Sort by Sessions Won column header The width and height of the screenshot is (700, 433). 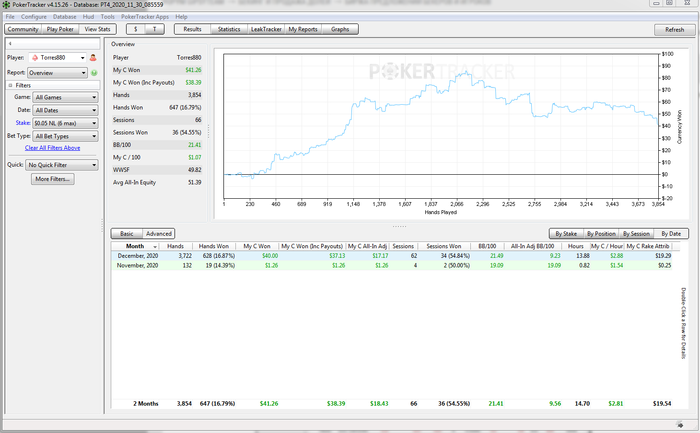[444, 246]
